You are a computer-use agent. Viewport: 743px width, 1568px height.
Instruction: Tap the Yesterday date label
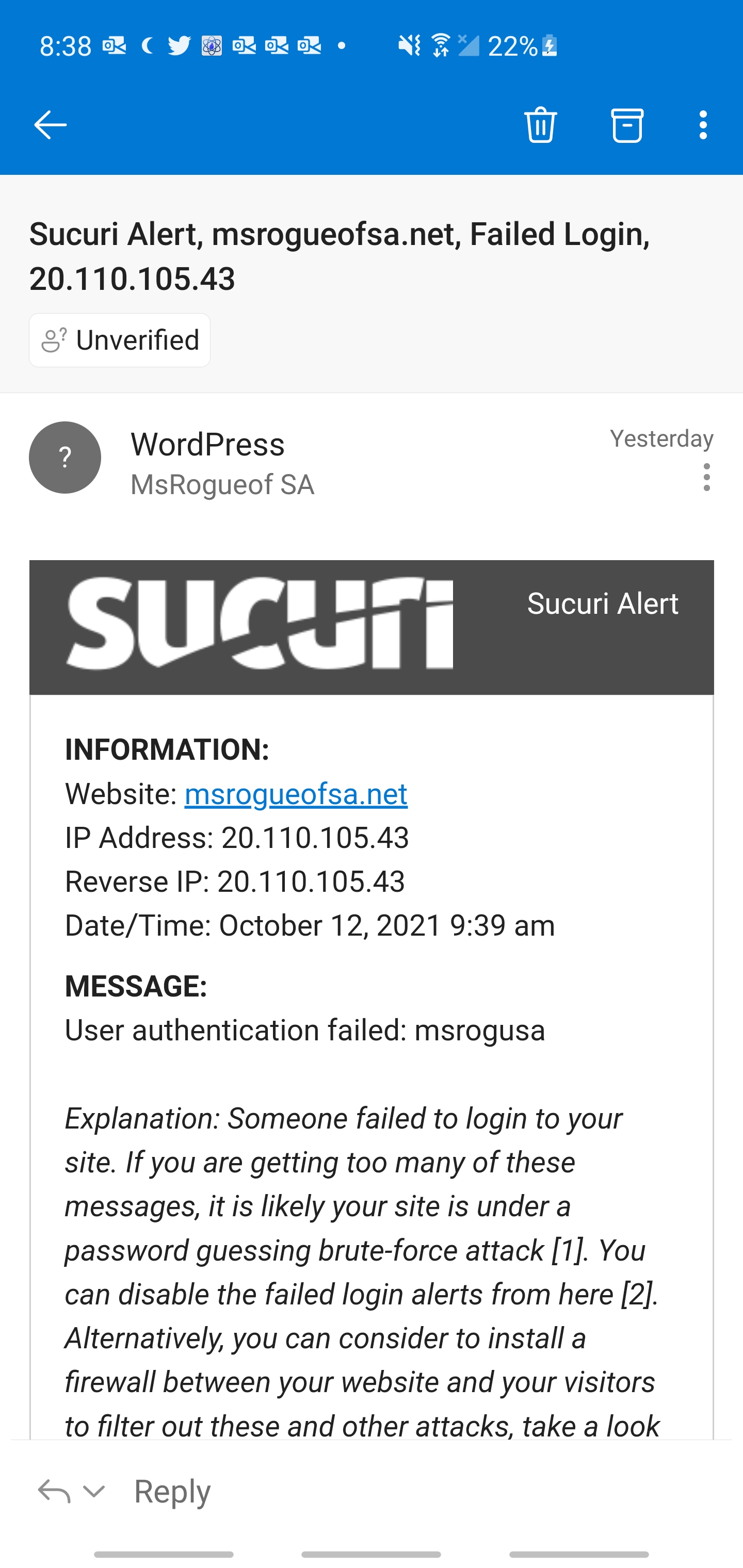point(661,439)
